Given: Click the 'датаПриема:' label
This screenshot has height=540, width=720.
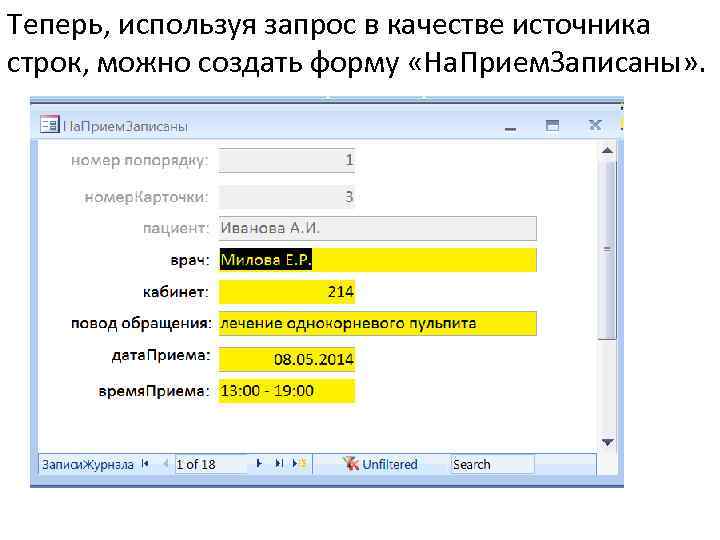Looking at the screenshot, I should pyautogui.click(x=161, y=355).
